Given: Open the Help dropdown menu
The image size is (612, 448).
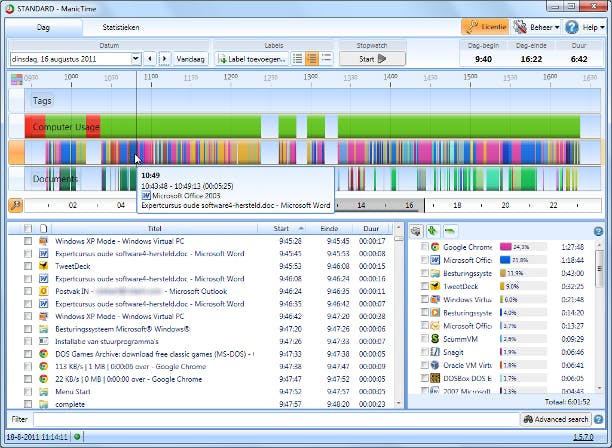Looking at the screenshot, I should [585, 29].
